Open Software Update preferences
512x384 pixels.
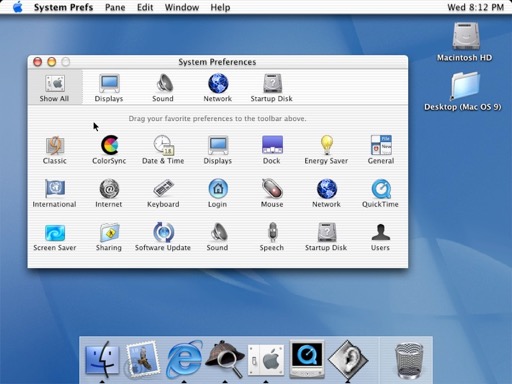pyautogui.click(x=163, y=237)
